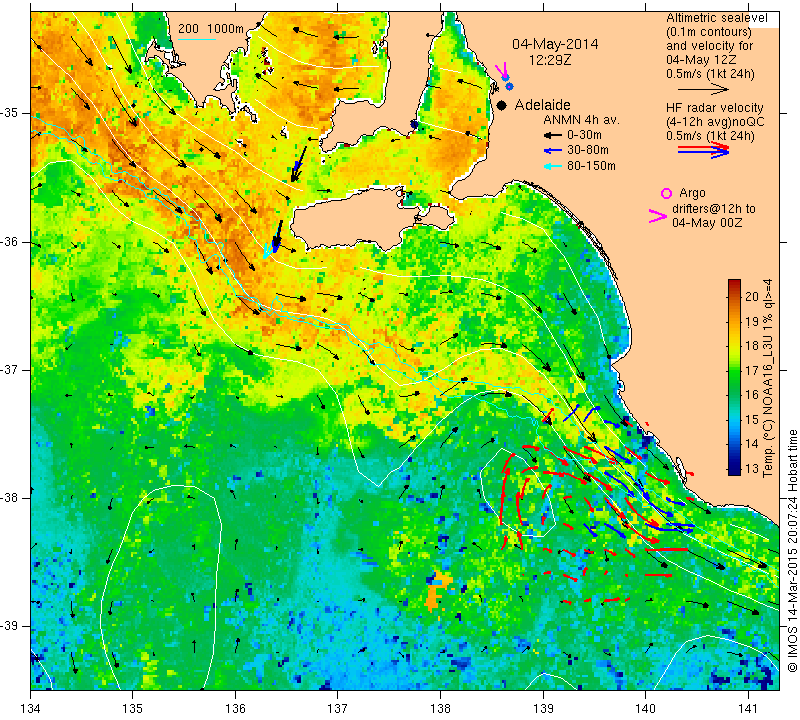This screenshot has height=720, width=800.
Task: Select the magenta Argo circle legend symbol
Action: click(x=666, y=193)
